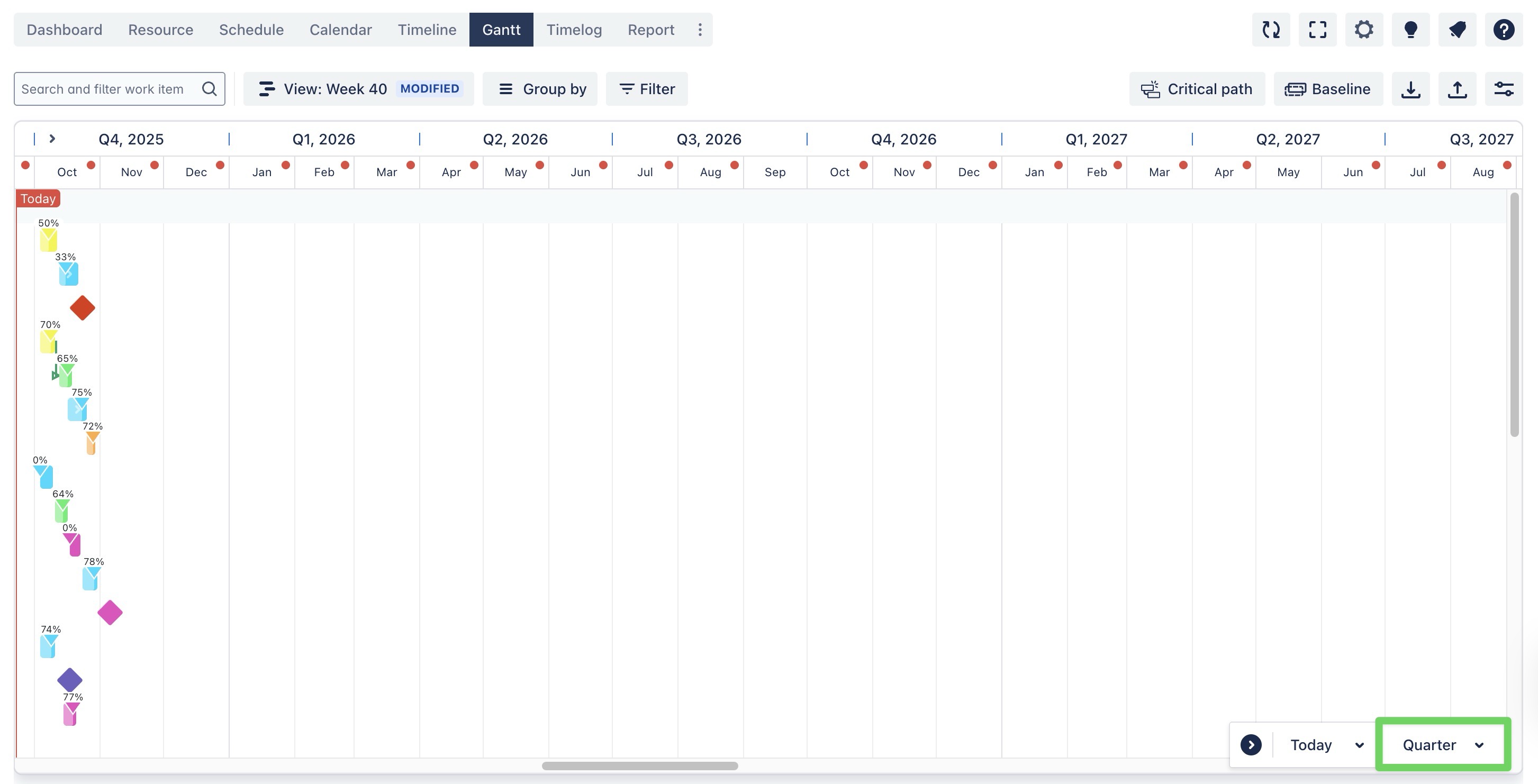Viewport: 1538px width, 784px height.
Task: Open the announcements megaphone icon
Action: click(1457, 29)
